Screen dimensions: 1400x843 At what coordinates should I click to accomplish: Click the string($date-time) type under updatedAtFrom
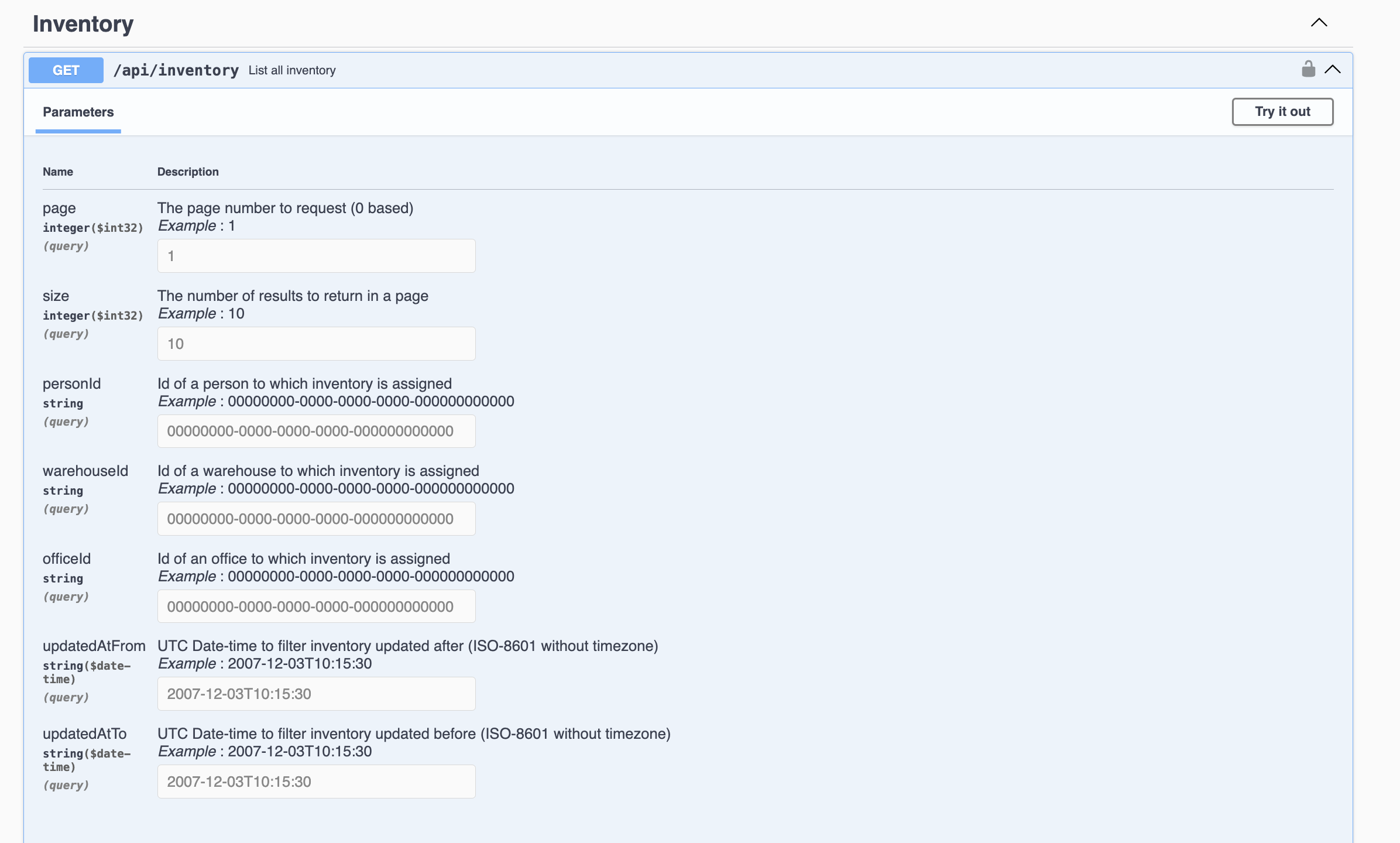point(87,672)
